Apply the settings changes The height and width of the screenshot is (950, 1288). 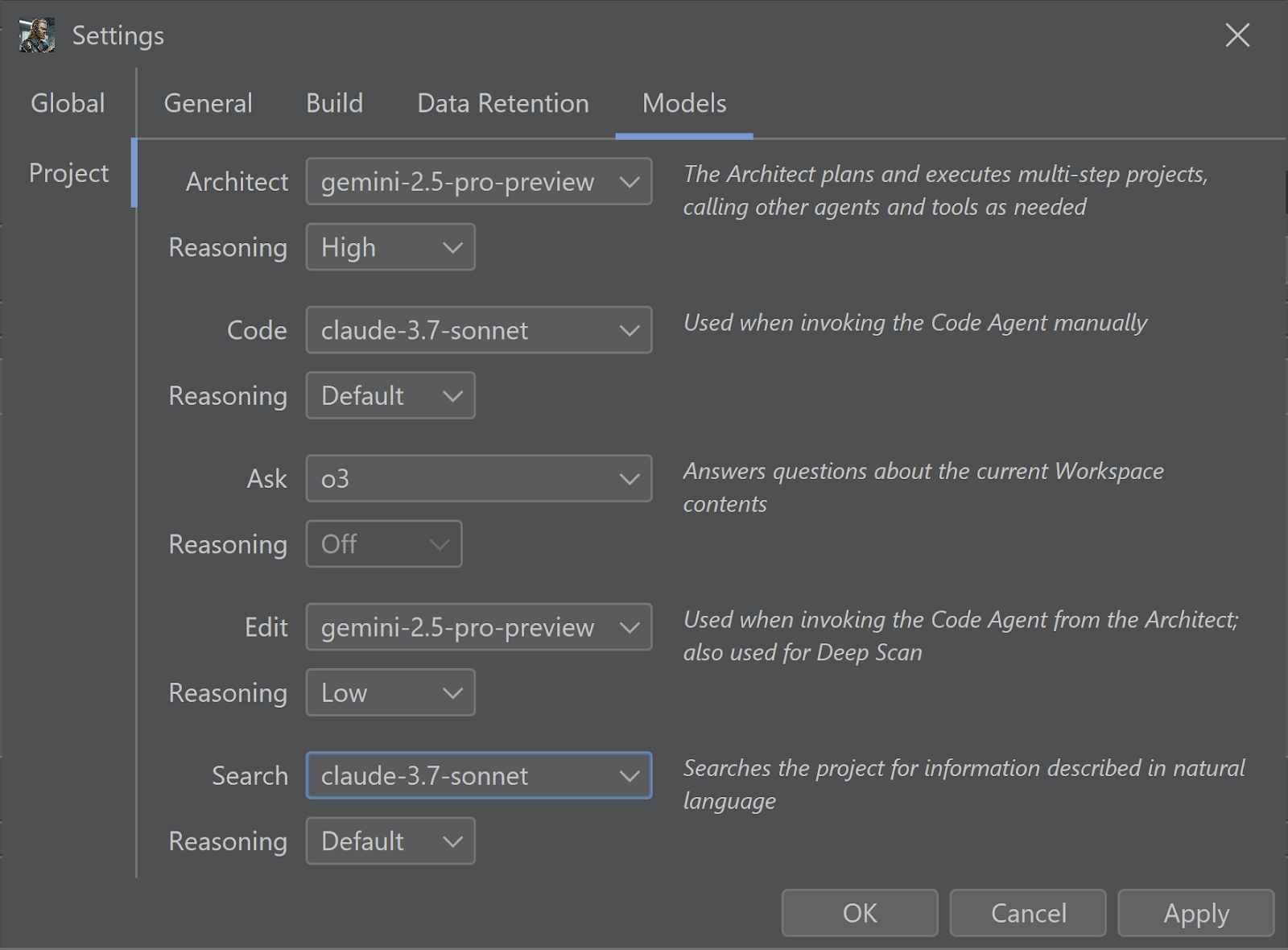point(1195,913)
